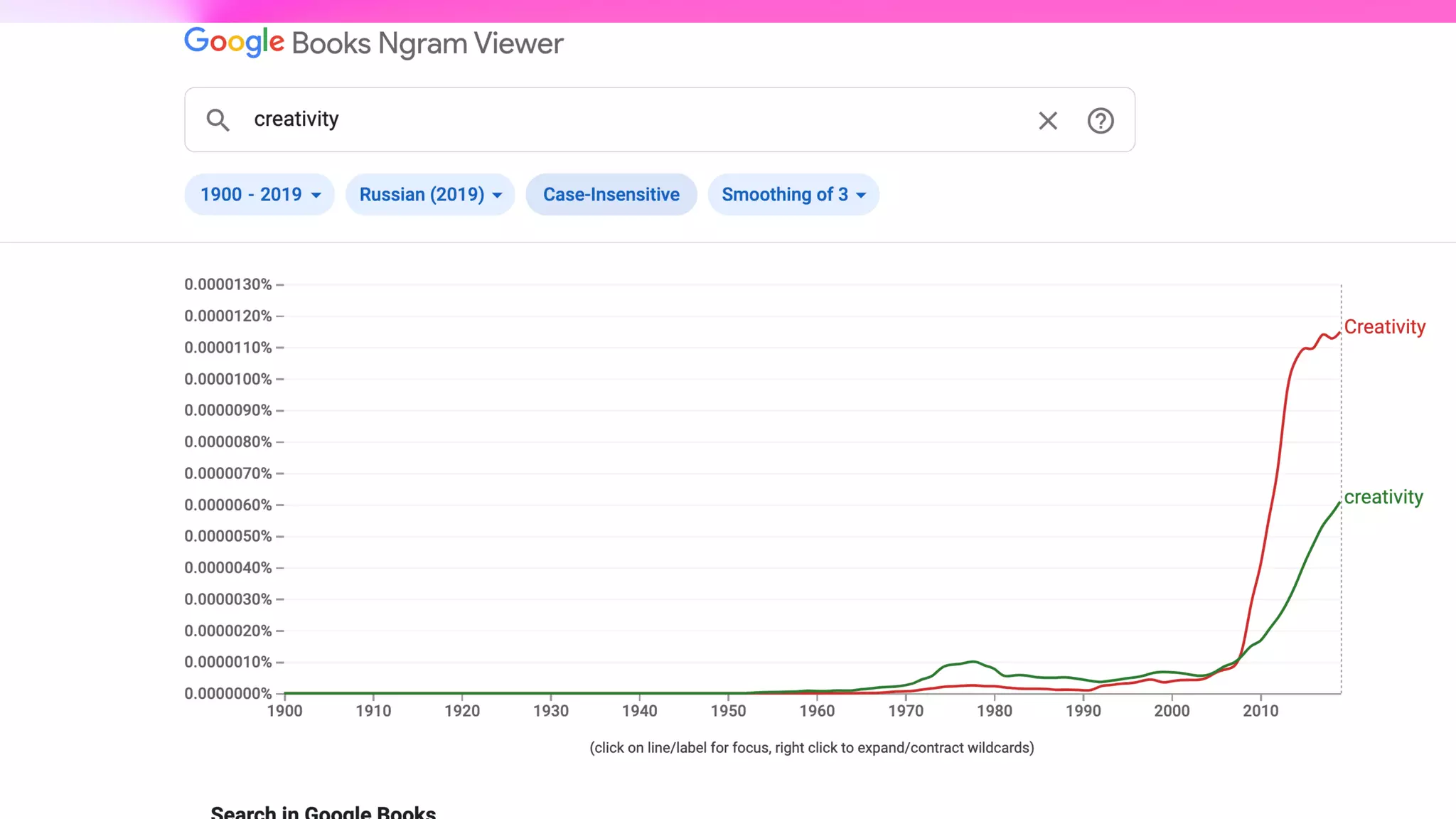Click the magnifying glass search icon

tap(218, 120)
